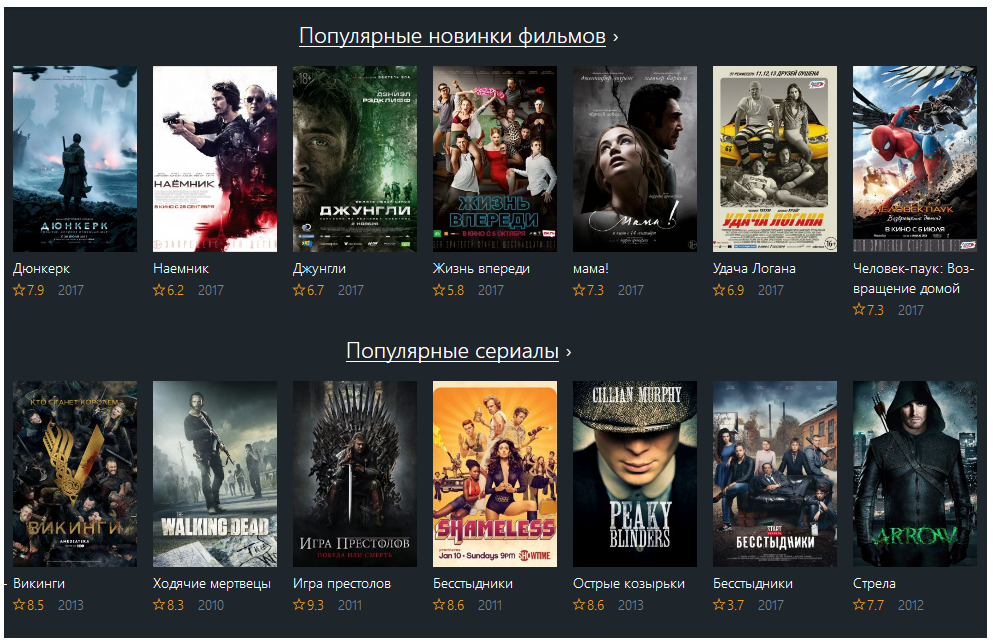Screen dimensions: 993x644
Task: Click the Удача Логана poster
Action: coord(775,159)
